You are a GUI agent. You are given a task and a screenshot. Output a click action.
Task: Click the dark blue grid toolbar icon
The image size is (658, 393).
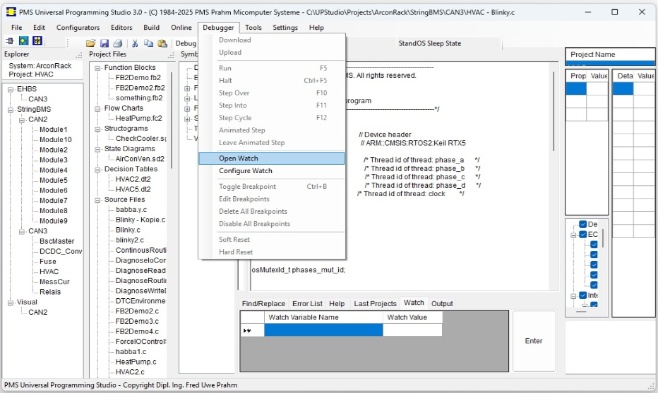[37, 41]
